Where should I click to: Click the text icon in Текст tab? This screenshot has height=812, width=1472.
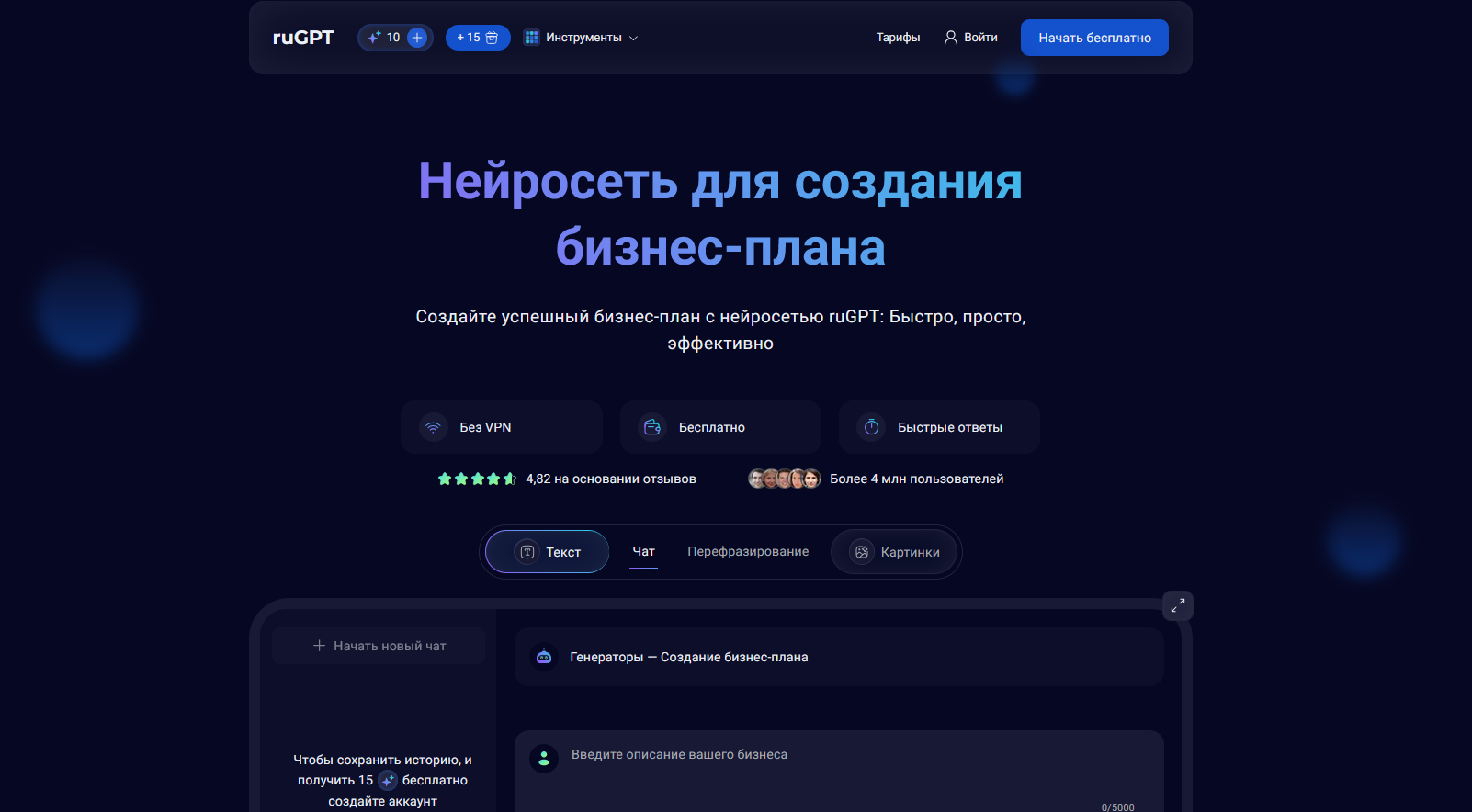tap(527, 552)
